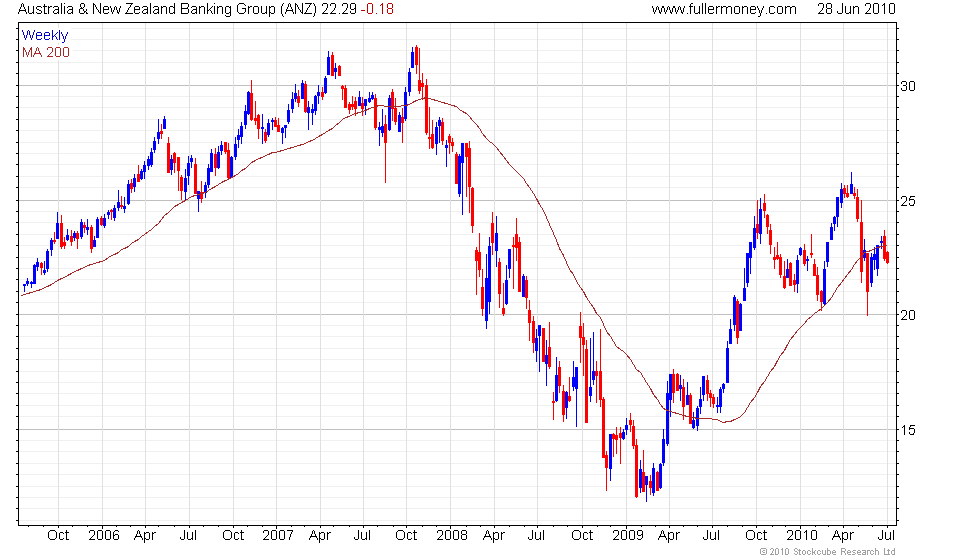Screen dimensions: 980x560
Task: Click the 'Oct' label right before 2009
Action: (x=582, y=536)
